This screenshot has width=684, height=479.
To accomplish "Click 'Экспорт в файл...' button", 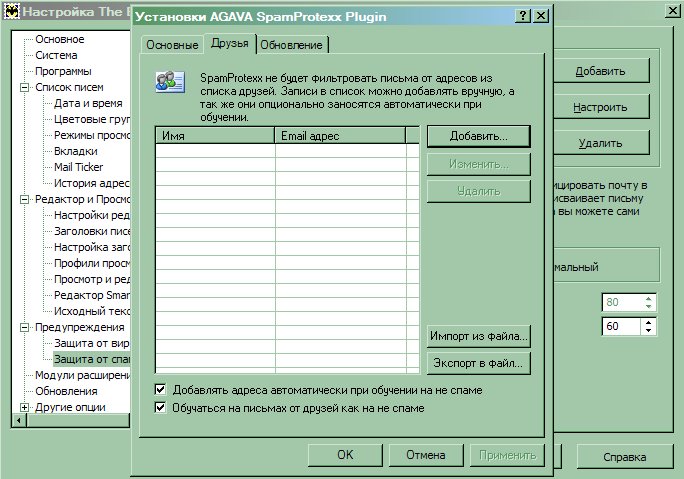I will (x=479, y=363).
